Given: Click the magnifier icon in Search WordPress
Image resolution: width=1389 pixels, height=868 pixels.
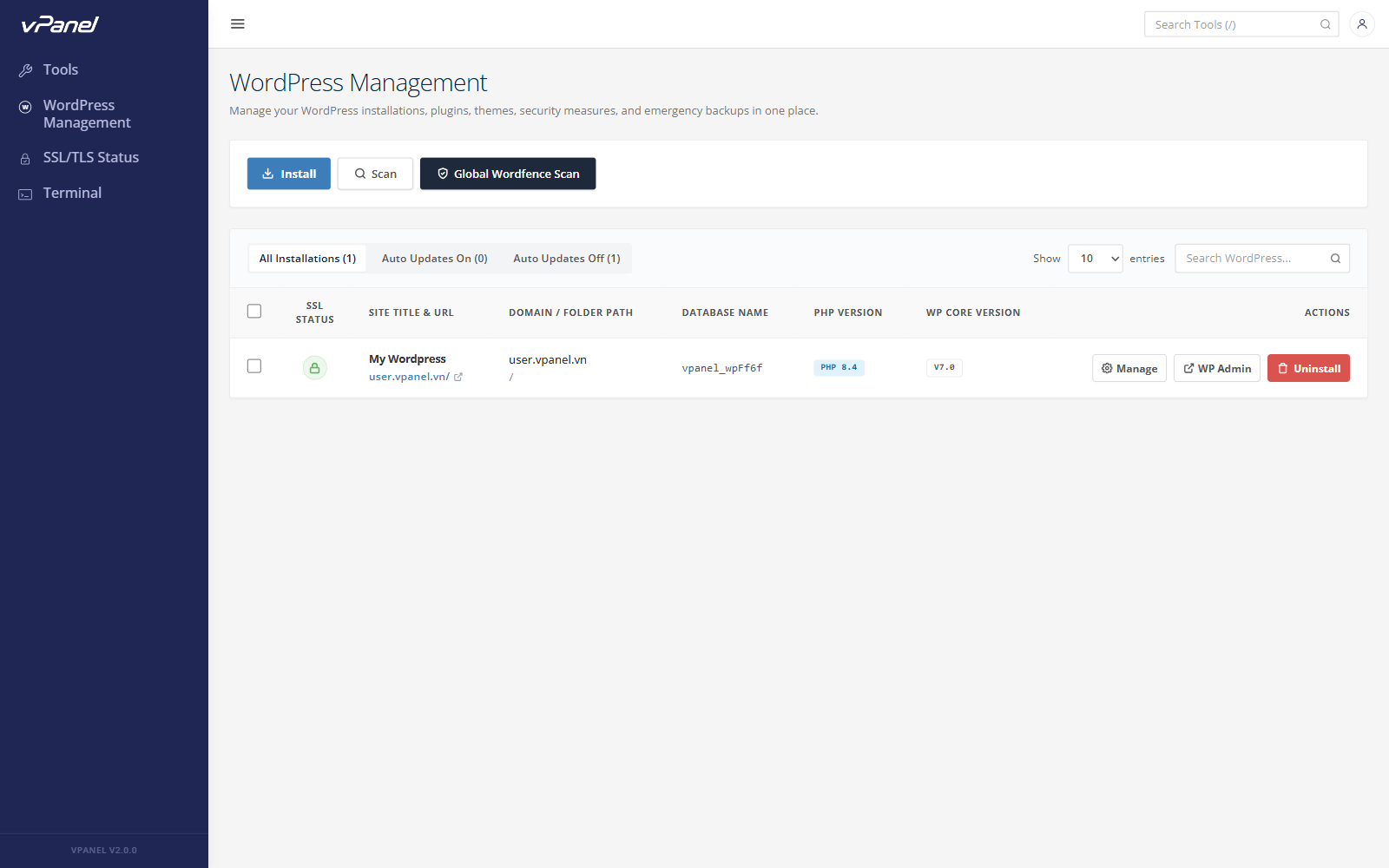Looking at the screenshot, I should tap(1335, 259).
